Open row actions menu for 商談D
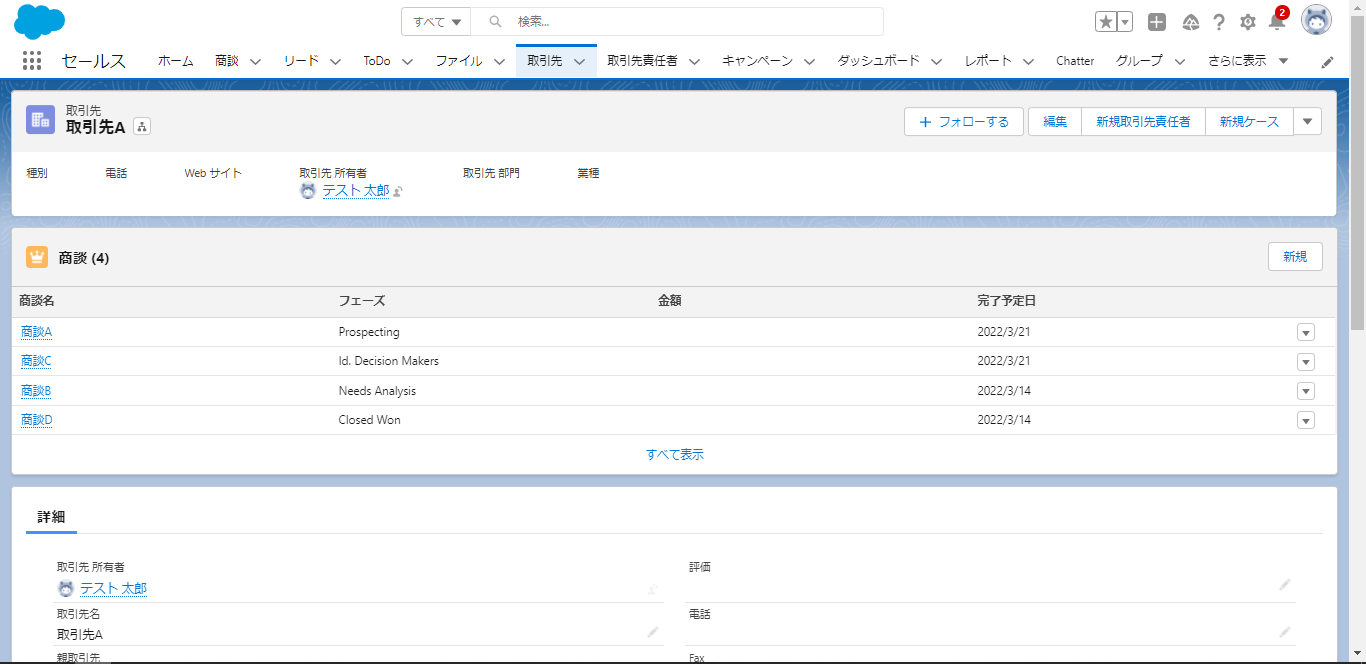 [1306, 420]
